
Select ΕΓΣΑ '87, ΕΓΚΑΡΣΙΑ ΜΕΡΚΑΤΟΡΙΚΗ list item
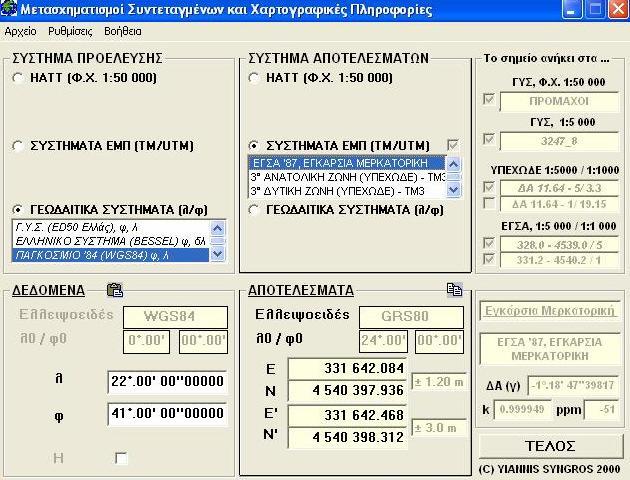coord(347,163)
